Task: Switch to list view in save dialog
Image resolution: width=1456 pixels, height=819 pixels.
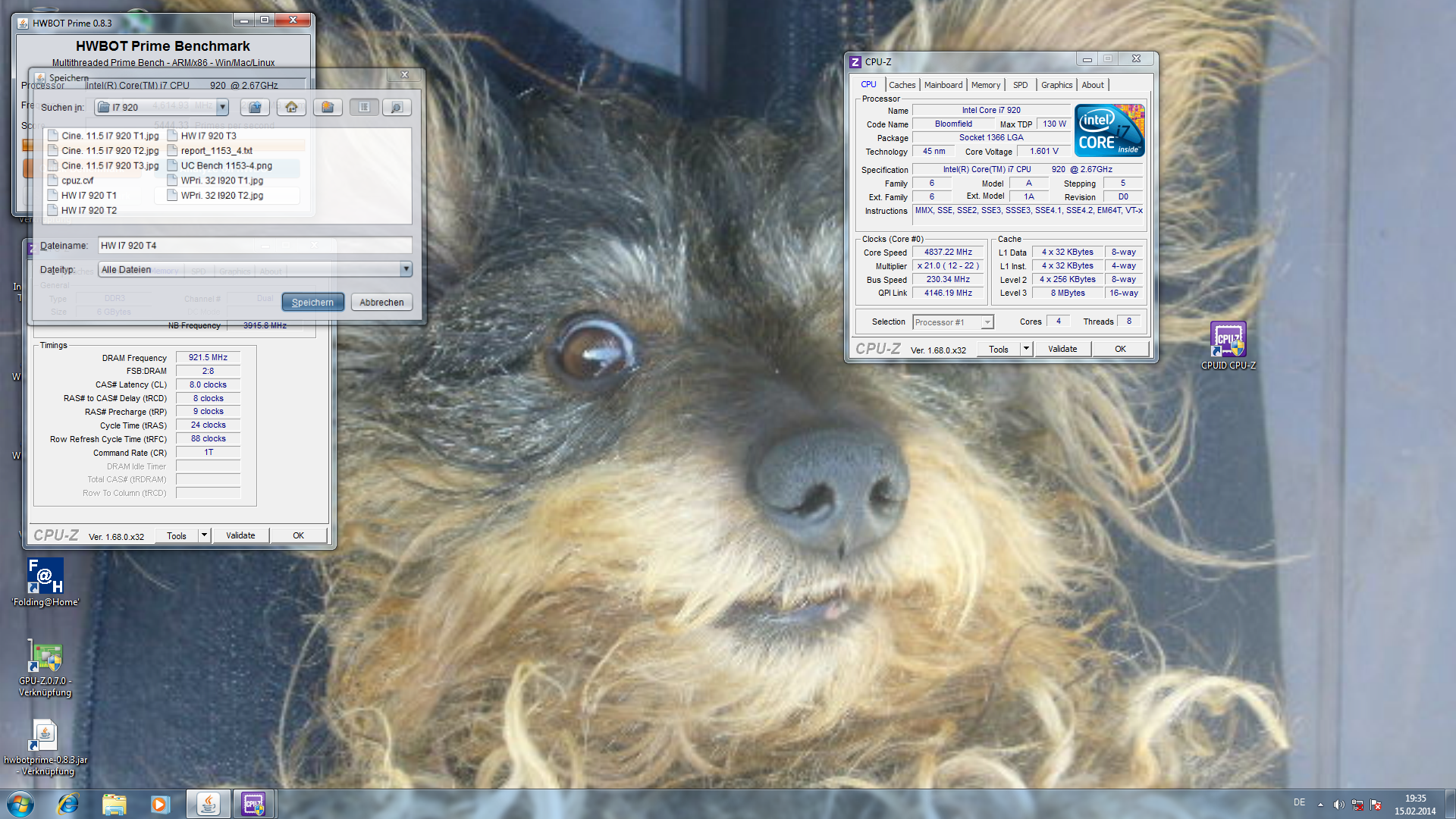Action: [364, 108]
